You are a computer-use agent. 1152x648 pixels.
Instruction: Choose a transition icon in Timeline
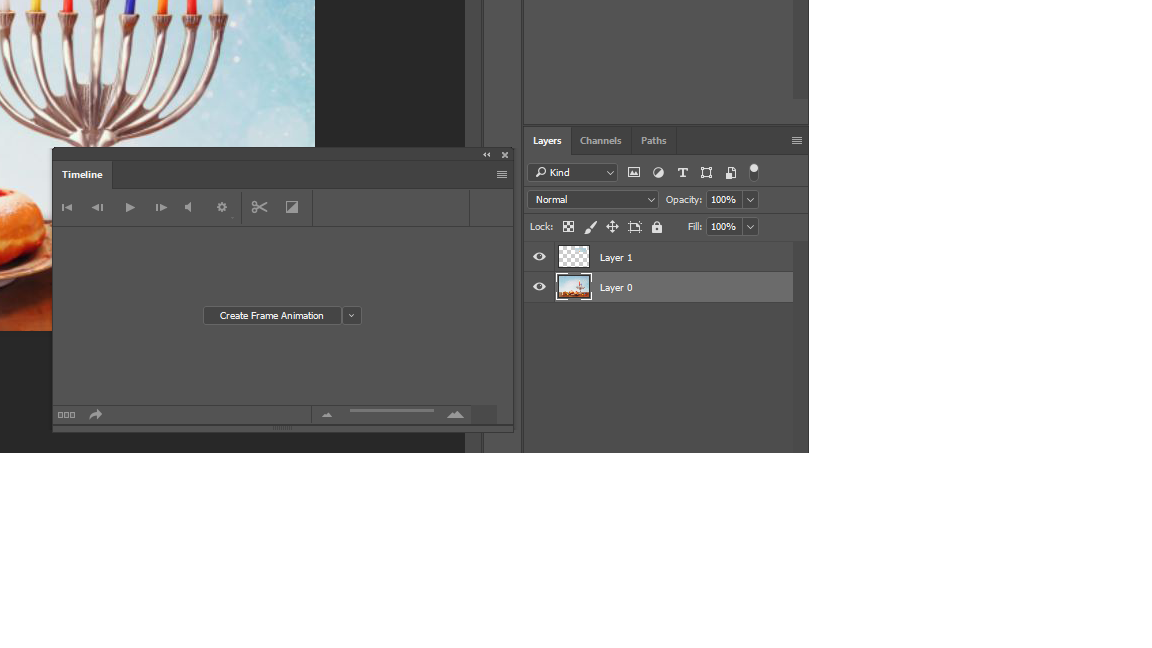292,208
